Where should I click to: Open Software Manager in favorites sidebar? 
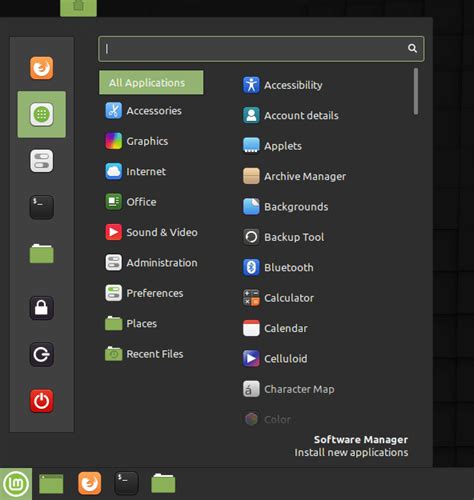(x=41, y=114)
